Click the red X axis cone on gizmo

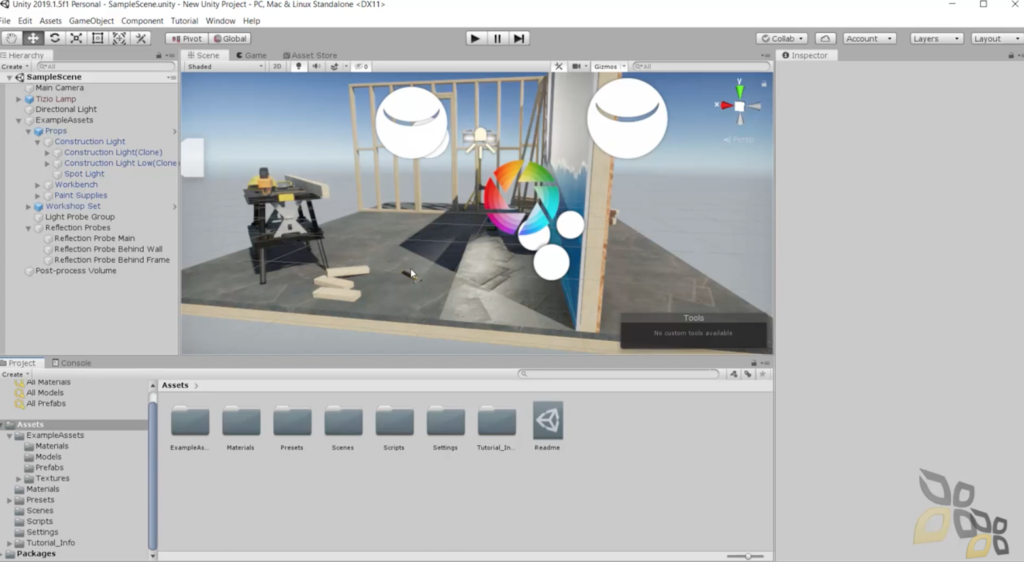[x=726, y=105]
